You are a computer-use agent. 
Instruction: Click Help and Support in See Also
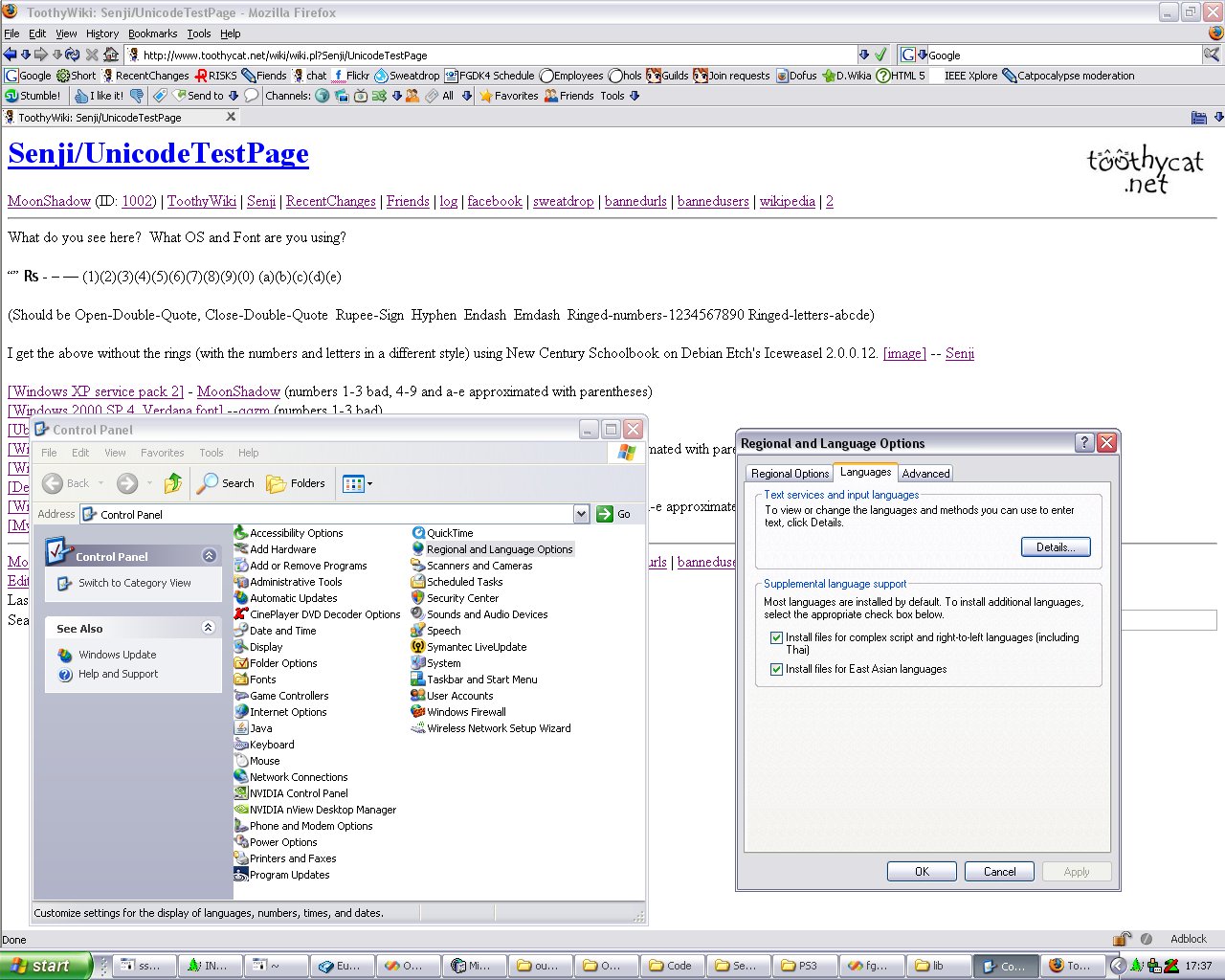[x=118, y=674]
